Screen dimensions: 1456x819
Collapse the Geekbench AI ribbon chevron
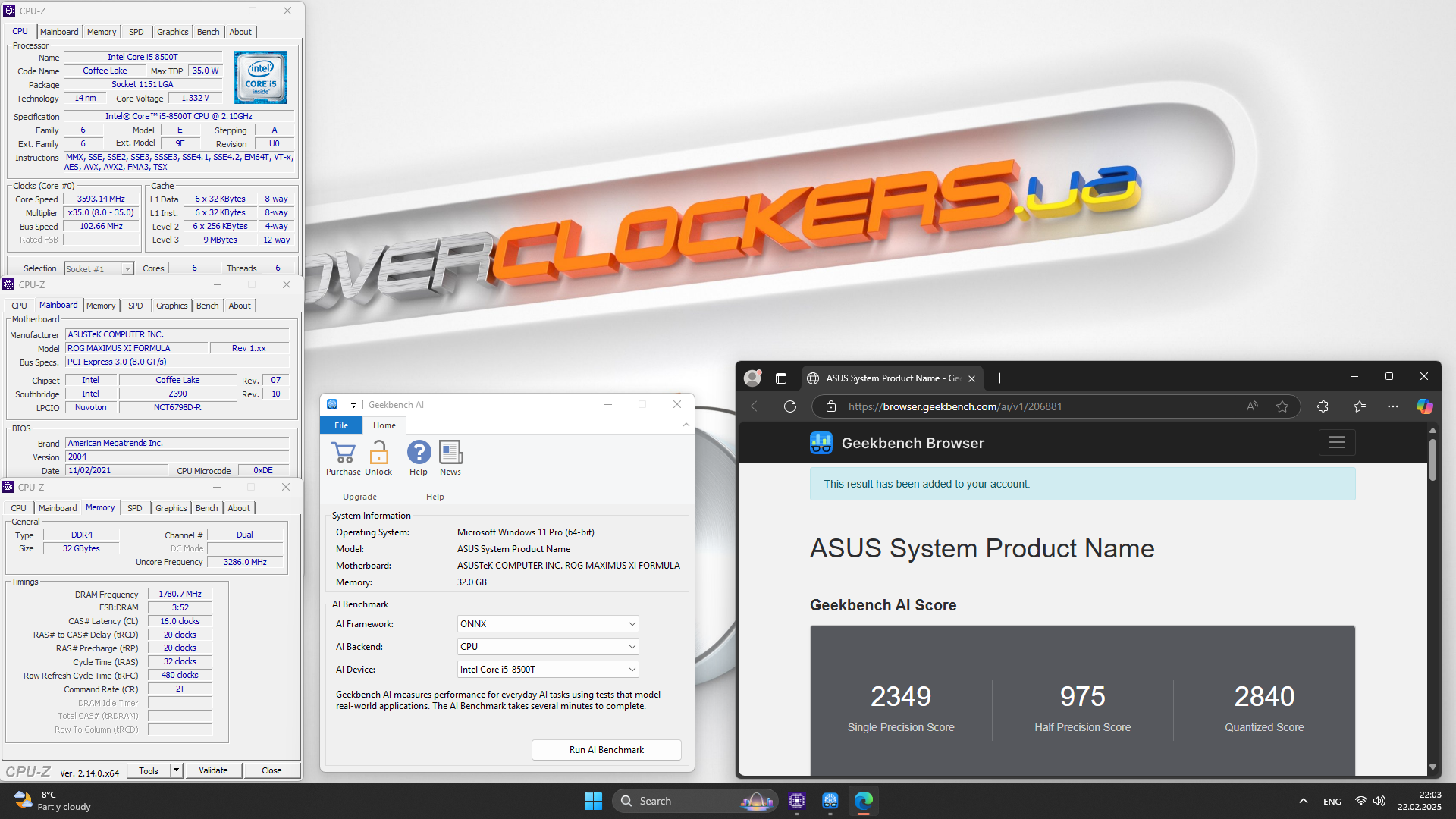click(x=686, y=425)
